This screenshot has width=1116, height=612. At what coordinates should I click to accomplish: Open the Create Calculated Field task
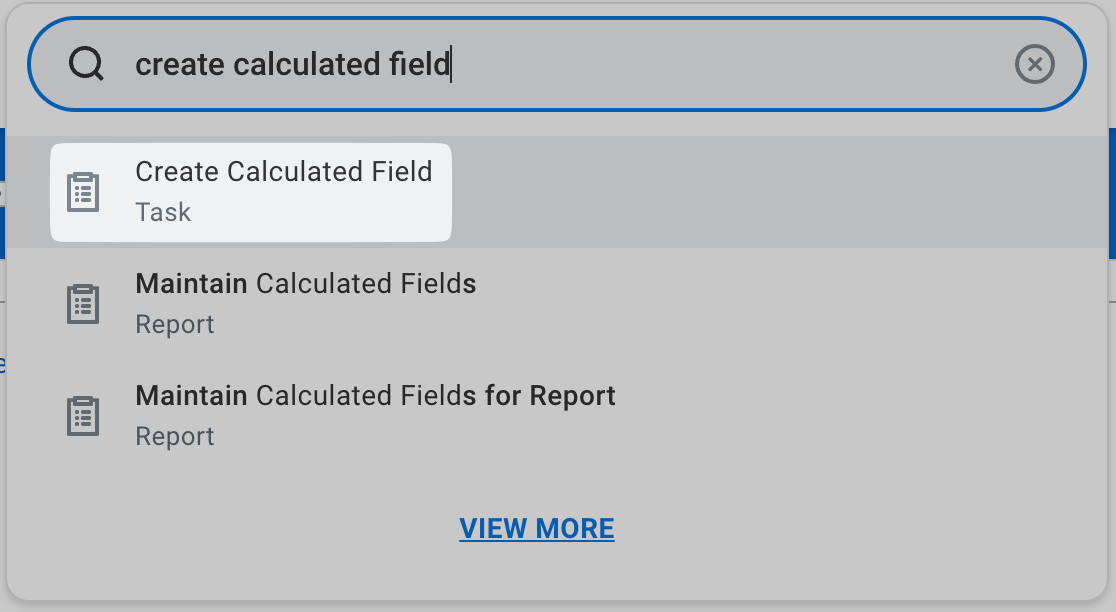[x=283, y=172]
